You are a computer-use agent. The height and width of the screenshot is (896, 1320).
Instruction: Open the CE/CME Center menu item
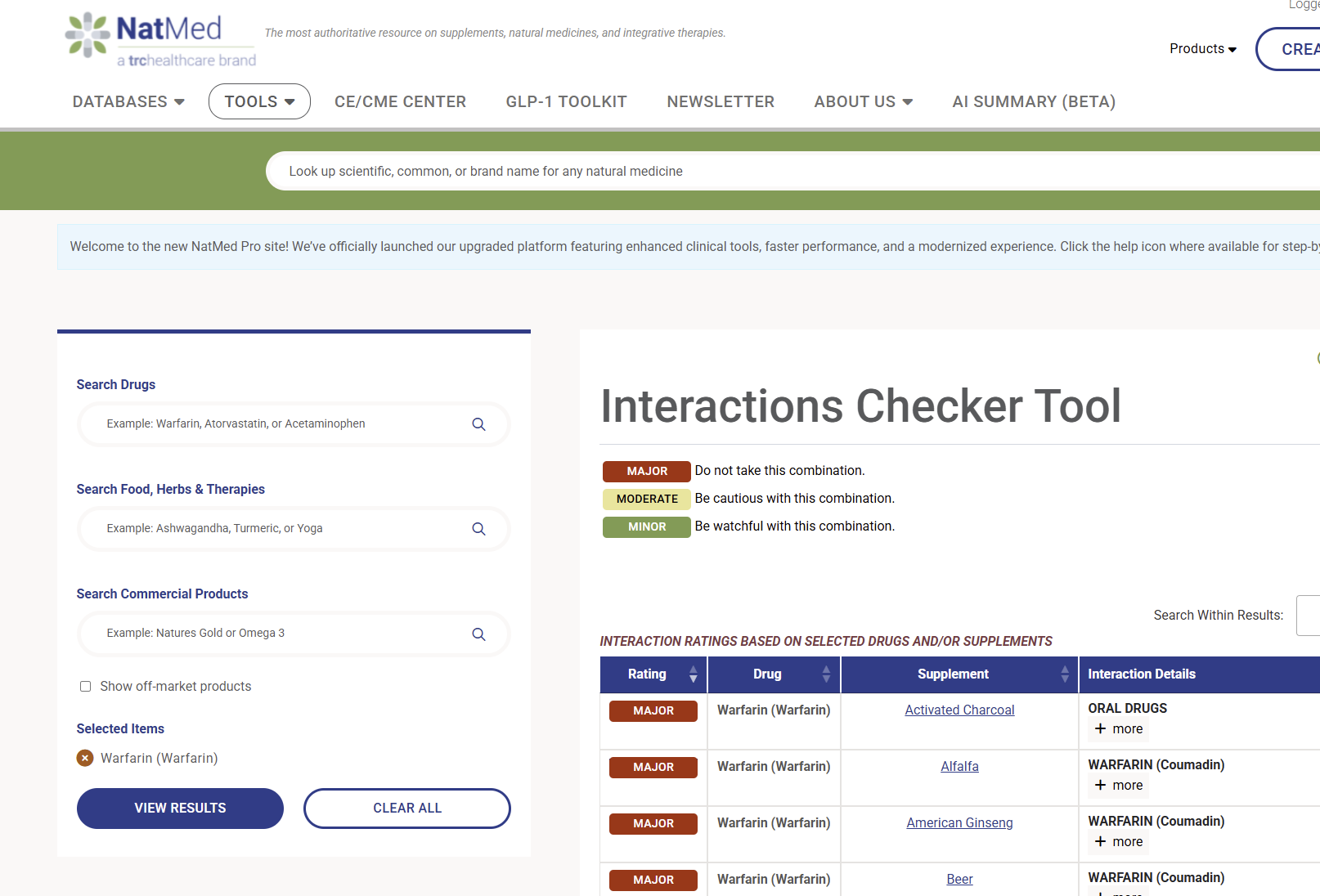pyautogui.click(x=400, y=102)
